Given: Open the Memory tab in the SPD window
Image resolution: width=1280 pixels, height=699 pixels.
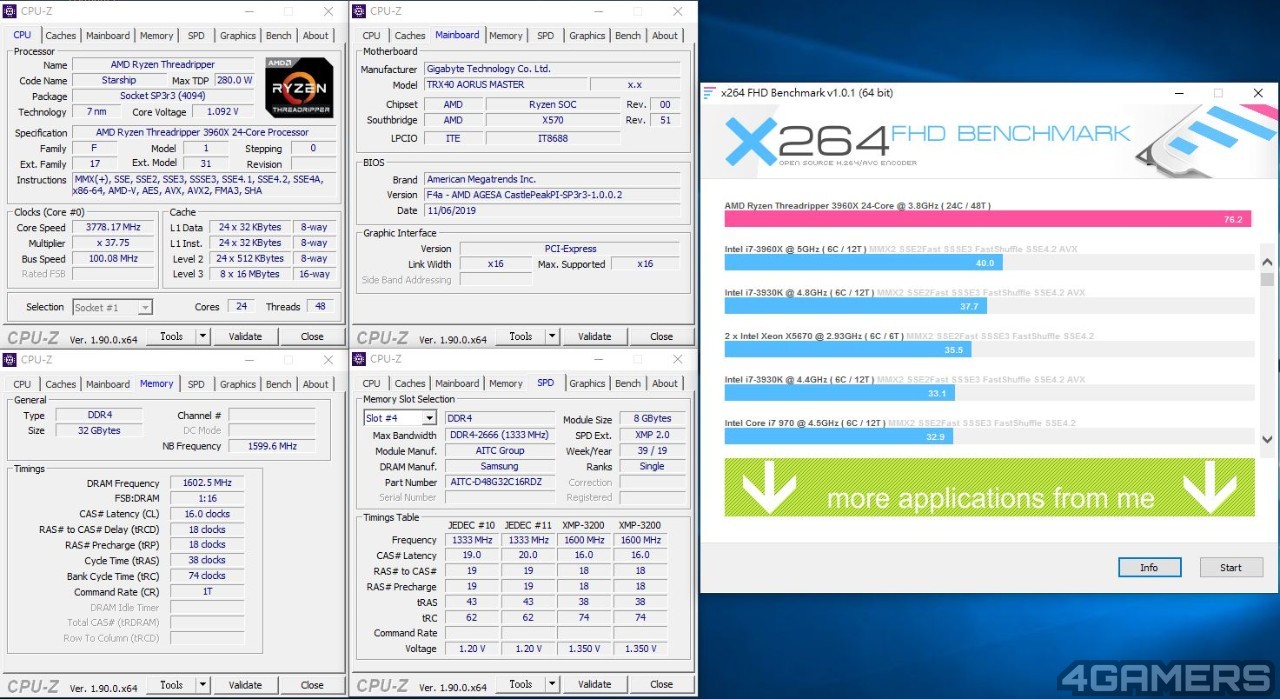Looking at the screenshot, I should coord(506,383).
